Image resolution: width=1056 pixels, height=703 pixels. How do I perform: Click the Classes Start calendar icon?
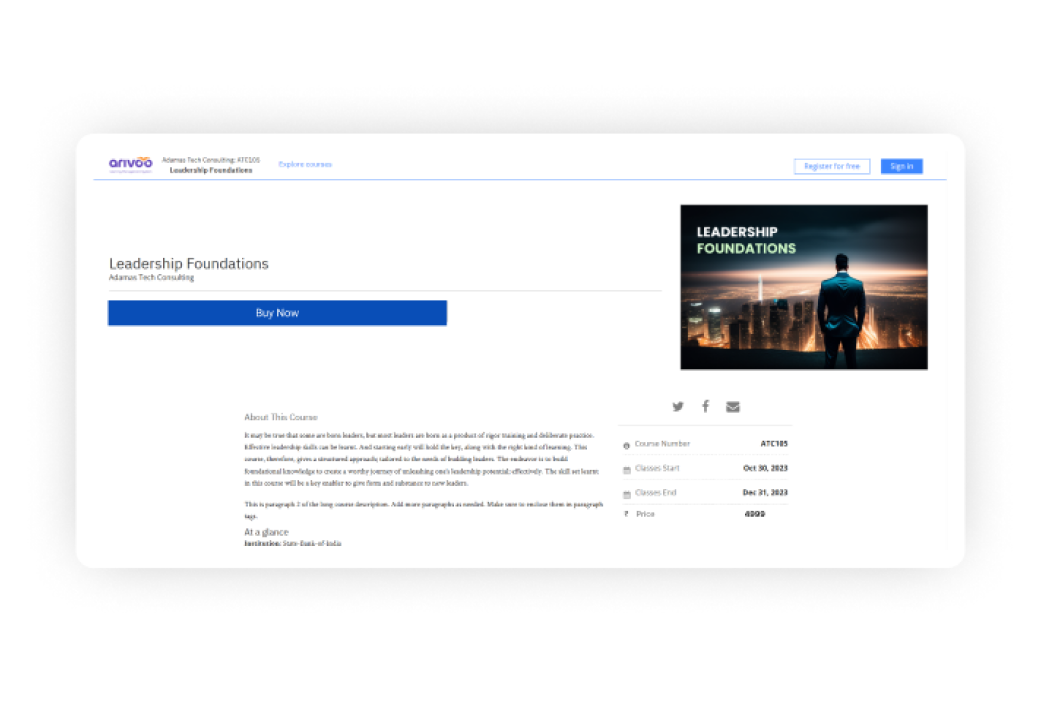coord(627,470)
